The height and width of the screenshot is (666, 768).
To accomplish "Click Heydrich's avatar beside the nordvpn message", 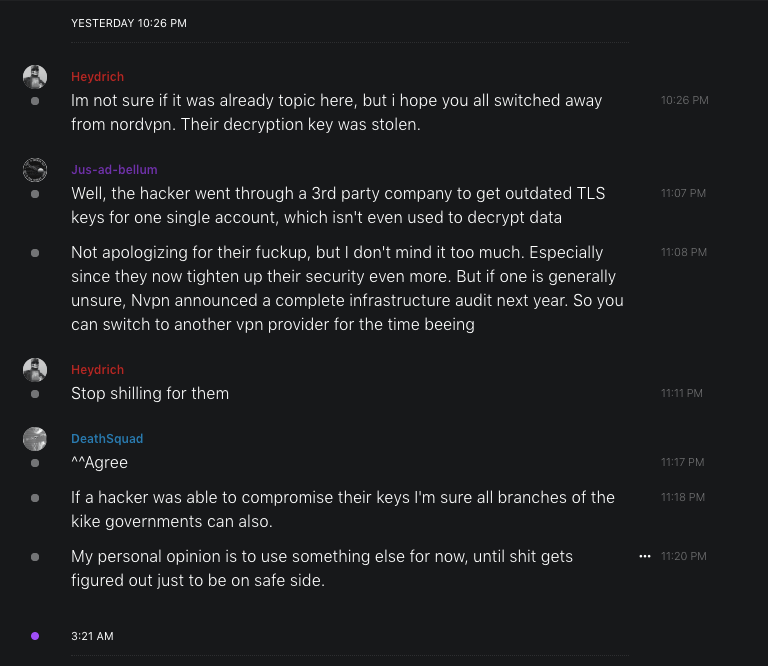I will tap(35, 77).
